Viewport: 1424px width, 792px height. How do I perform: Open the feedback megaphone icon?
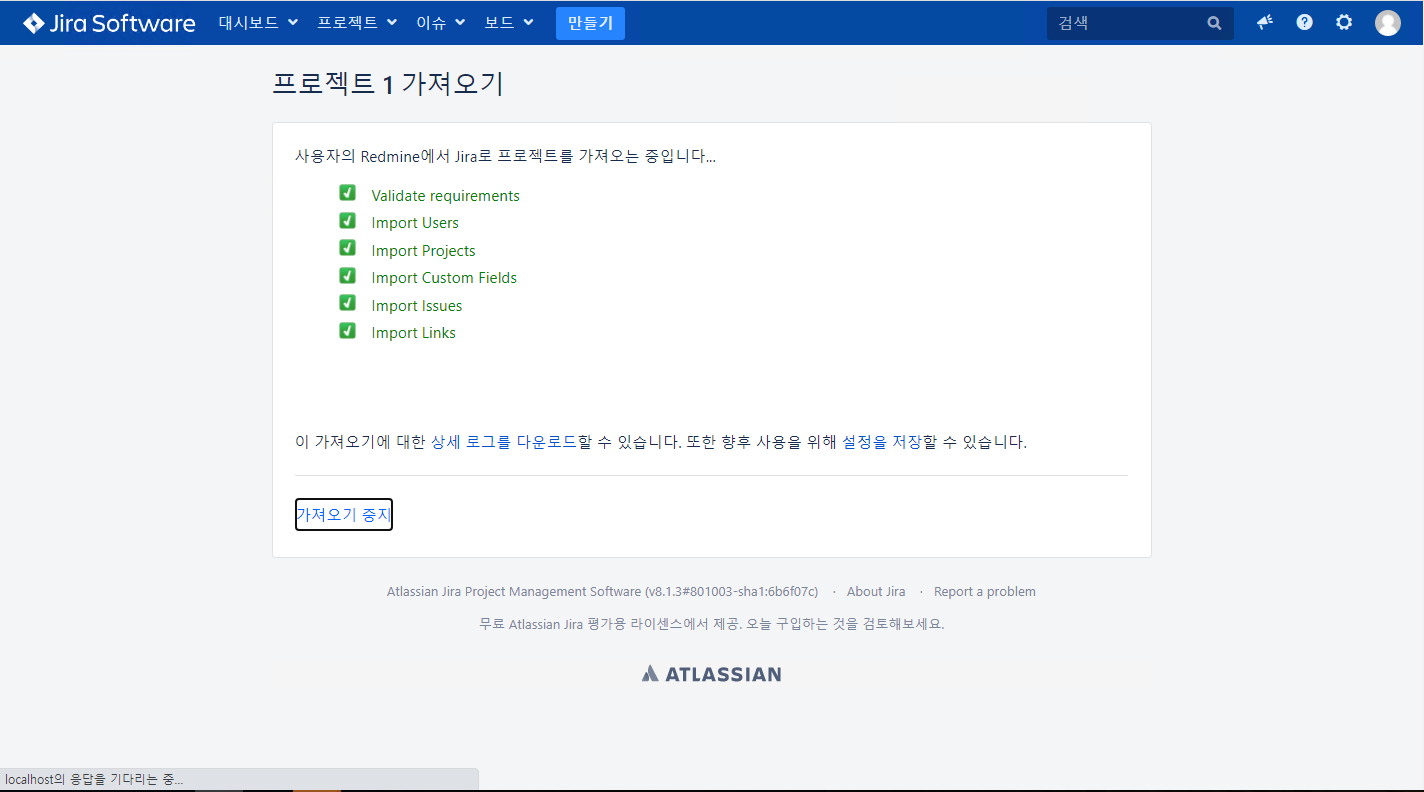[1265, 22]
